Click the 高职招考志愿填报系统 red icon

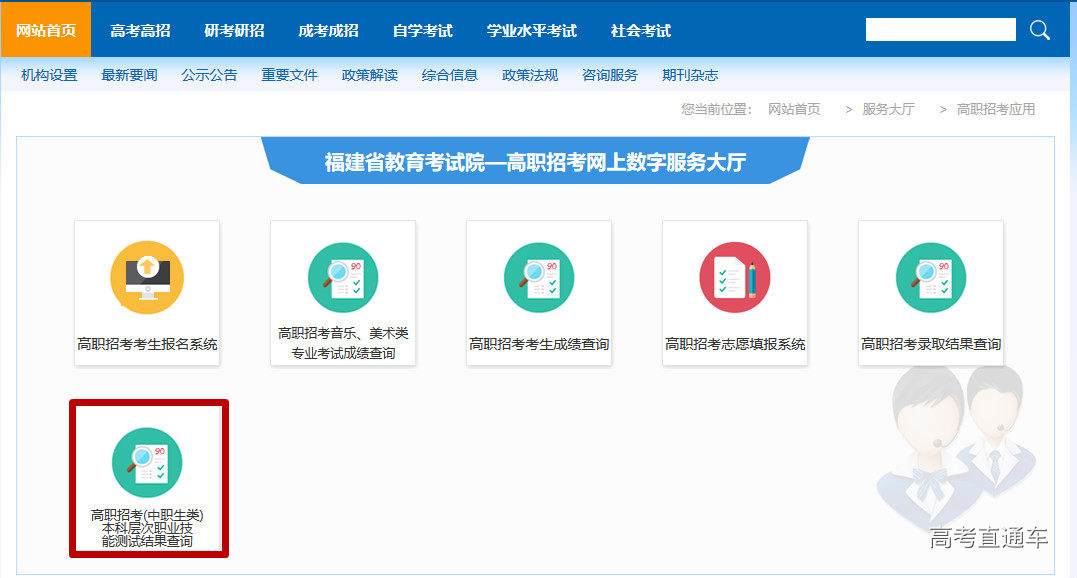(735, 277)
